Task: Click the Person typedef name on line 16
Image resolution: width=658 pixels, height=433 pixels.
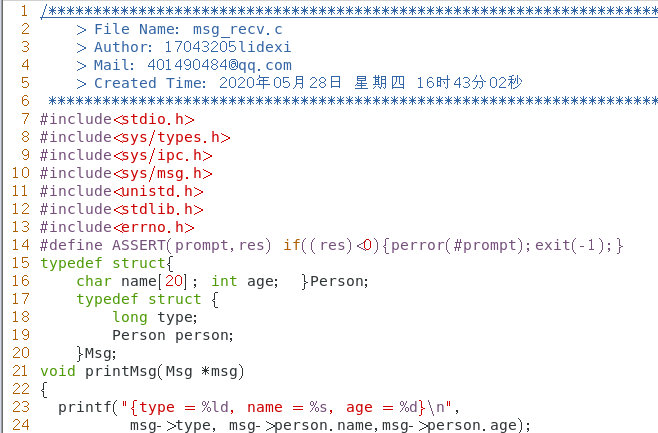Action: point(337,281)
